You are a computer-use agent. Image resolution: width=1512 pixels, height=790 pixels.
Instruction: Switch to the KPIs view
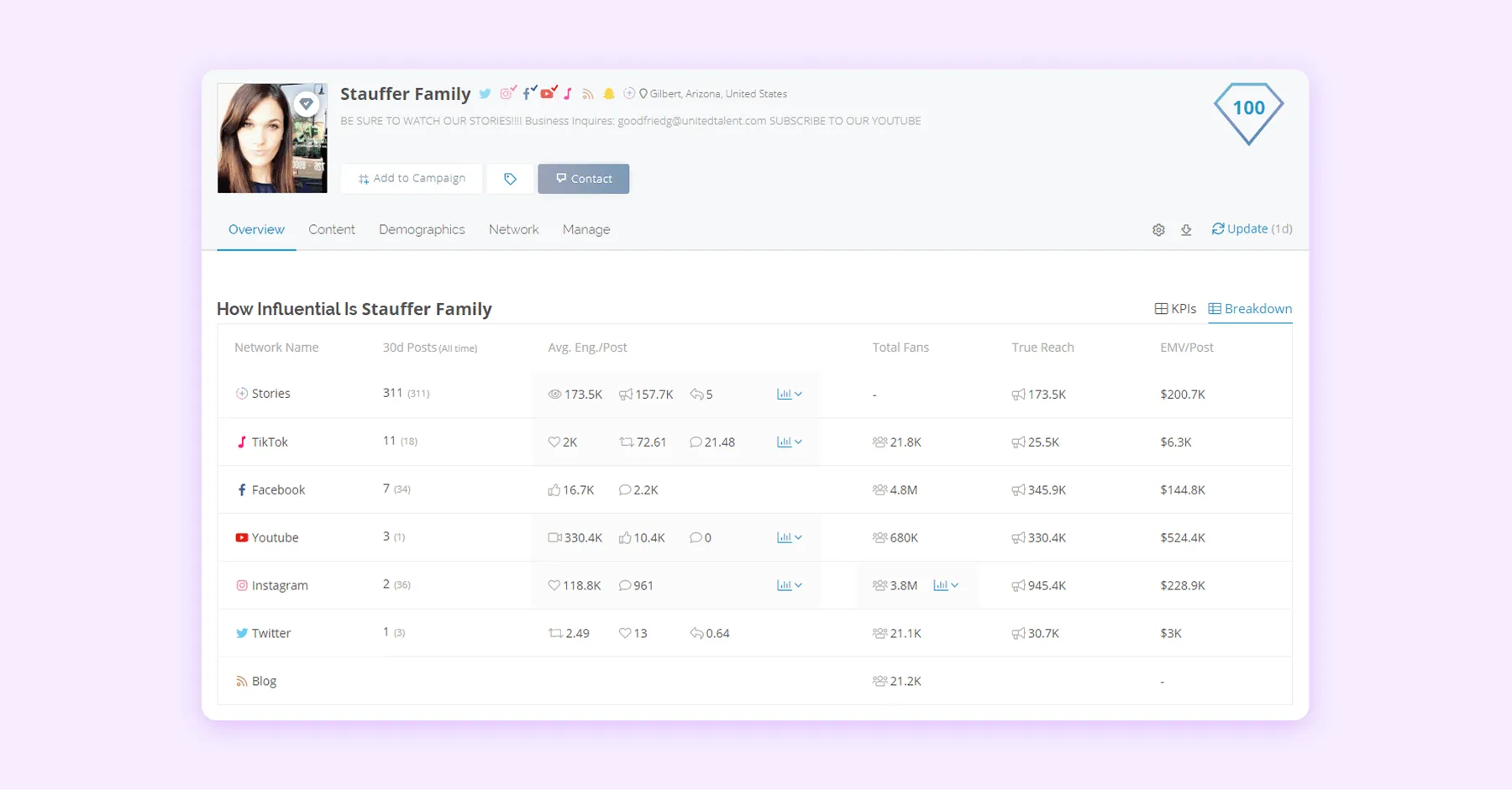[1175, 309]
